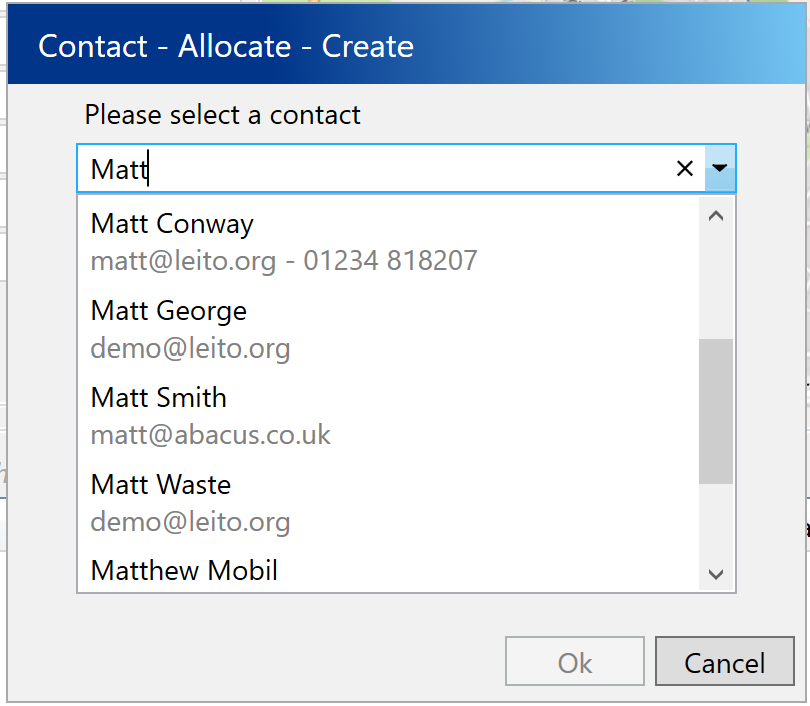Viewport: 810px width, 706px height.
Task: Select the Matt Waste entry
Action: coord(160,485)
